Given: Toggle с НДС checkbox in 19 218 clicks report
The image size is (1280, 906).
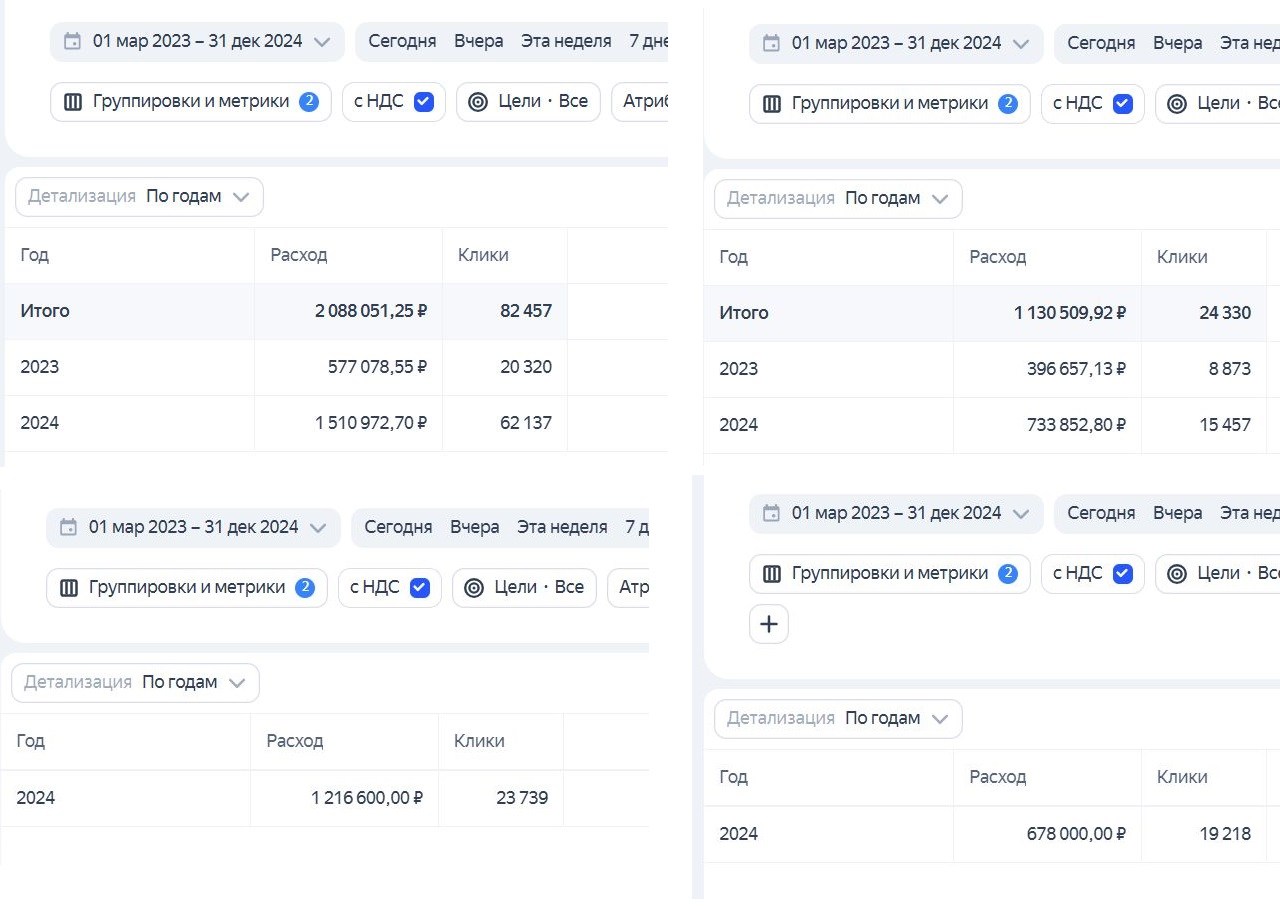Looking at the screenshot, I should (x=1122, y=574).
